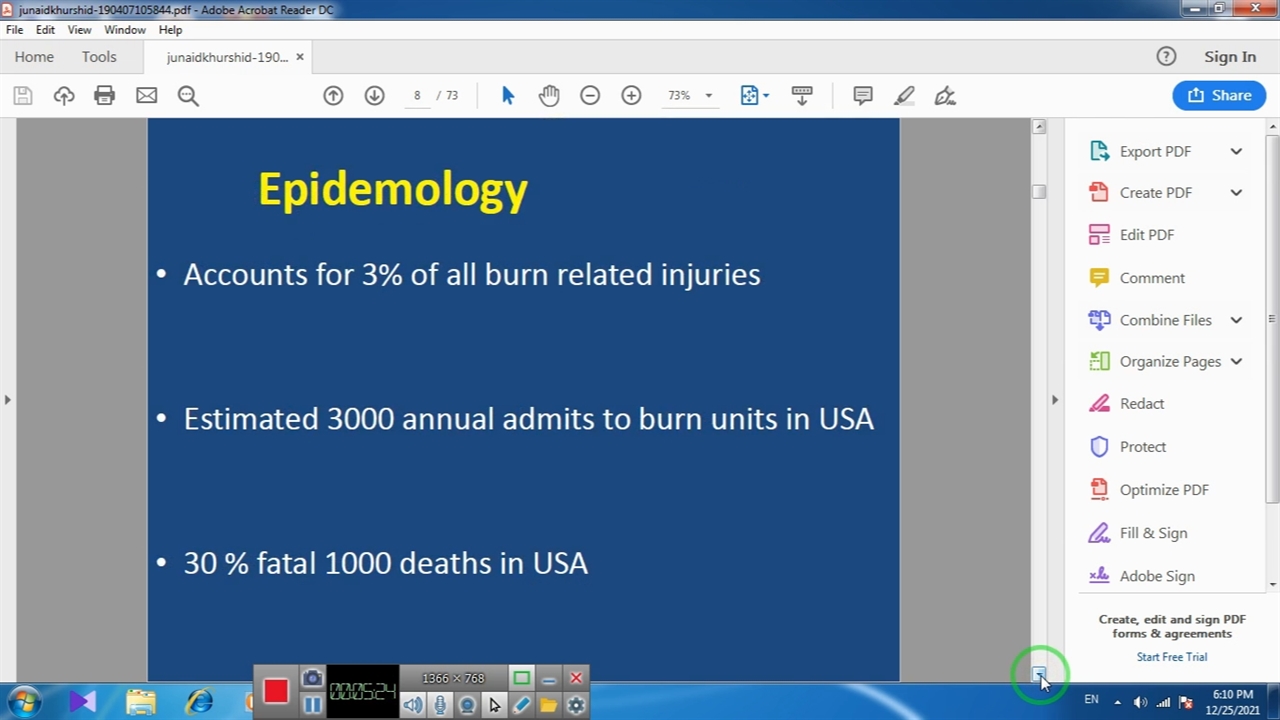Go to next page arrow
1280x720 pixels.
[x=374, y=96]
